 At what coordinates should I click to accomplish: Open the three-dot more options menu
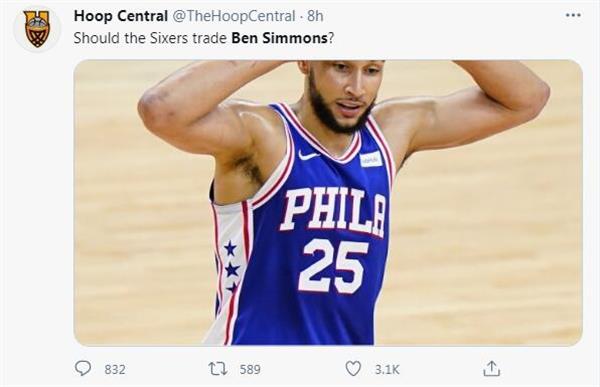click(573, 15)
